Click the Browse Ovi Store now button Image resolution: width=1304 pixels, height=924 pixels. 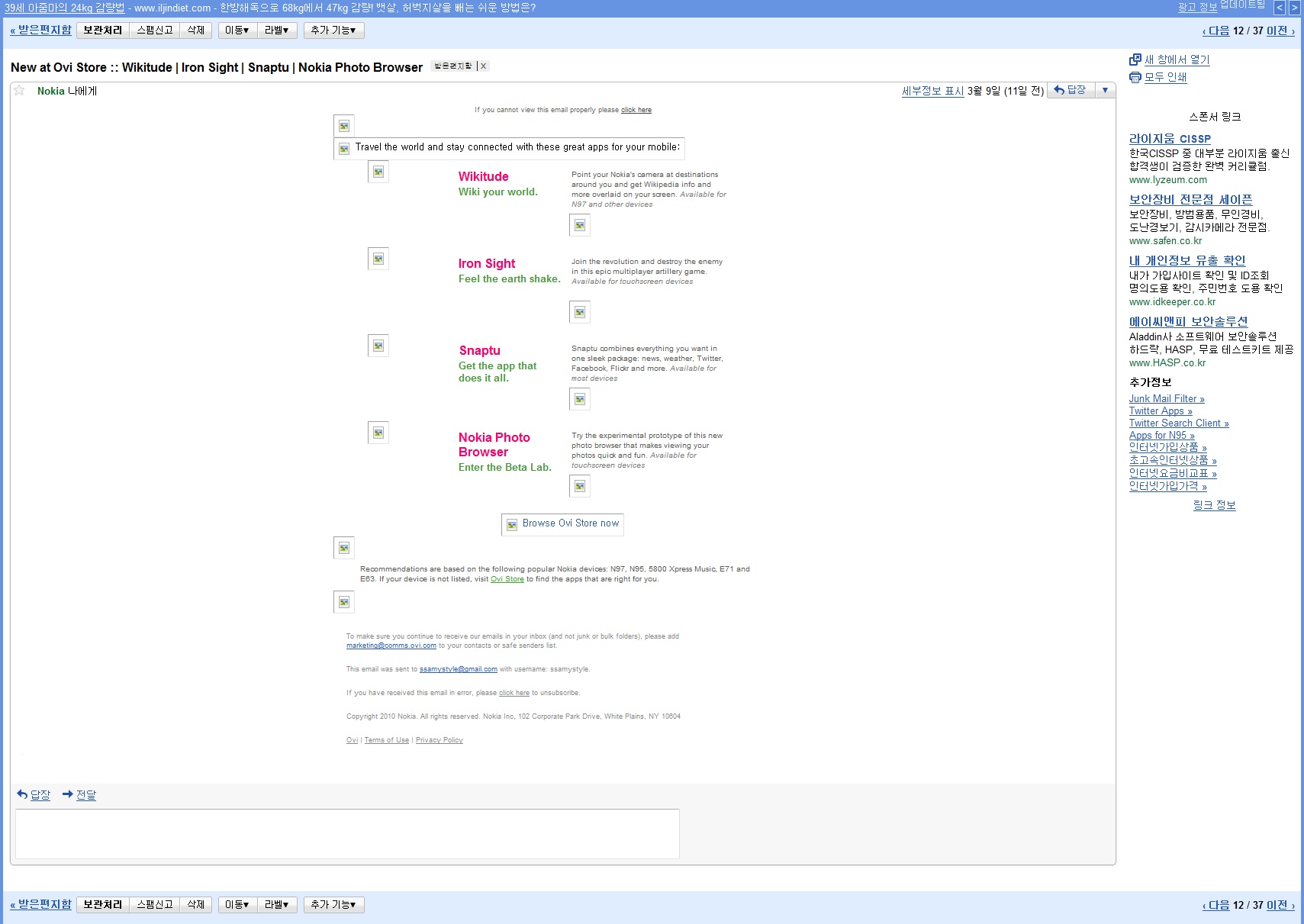562,524
